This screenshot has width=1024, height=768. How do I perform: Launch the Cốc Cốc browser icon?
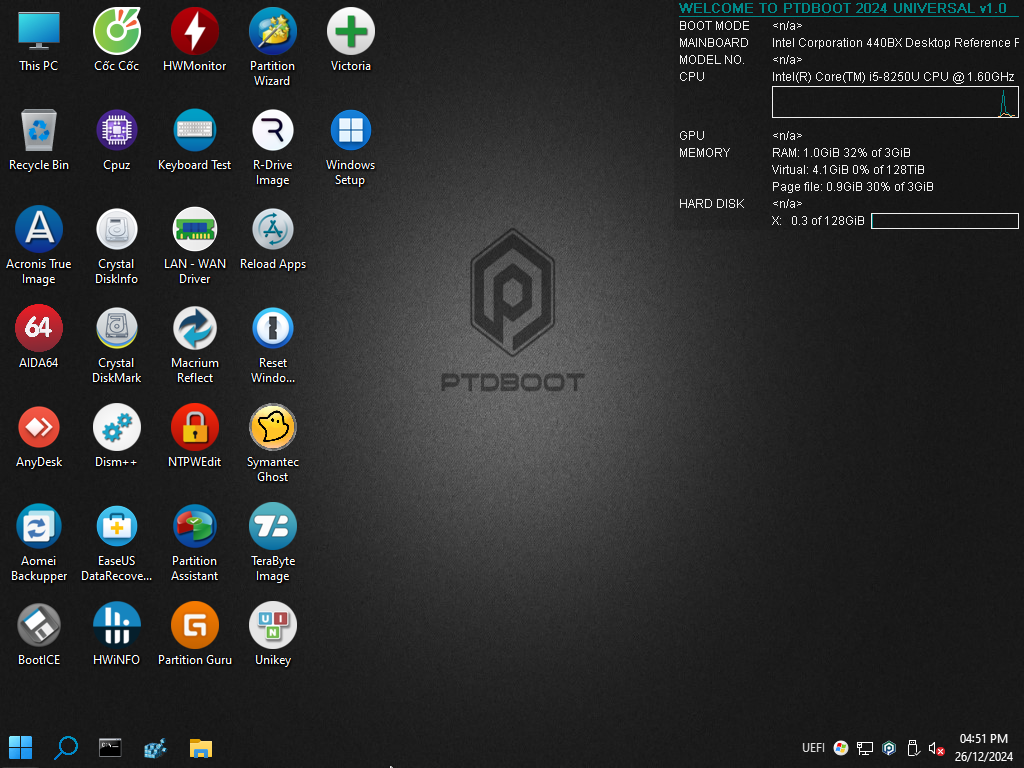click(116, 40)
